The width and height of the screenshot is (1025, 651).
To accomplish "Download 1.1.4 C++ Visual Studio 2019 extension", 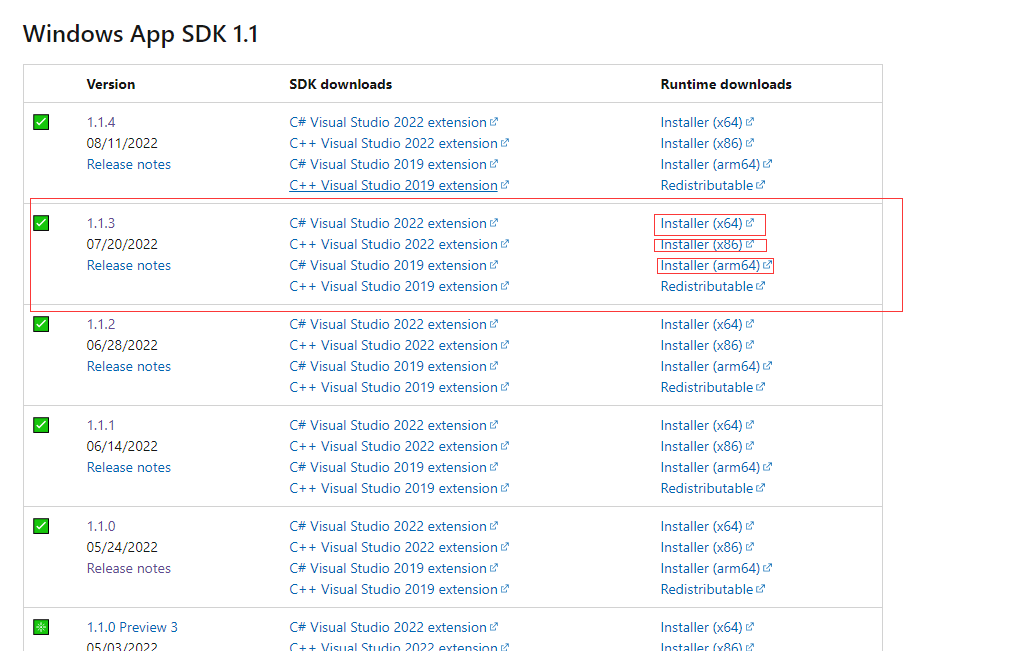I will [399, 185].
